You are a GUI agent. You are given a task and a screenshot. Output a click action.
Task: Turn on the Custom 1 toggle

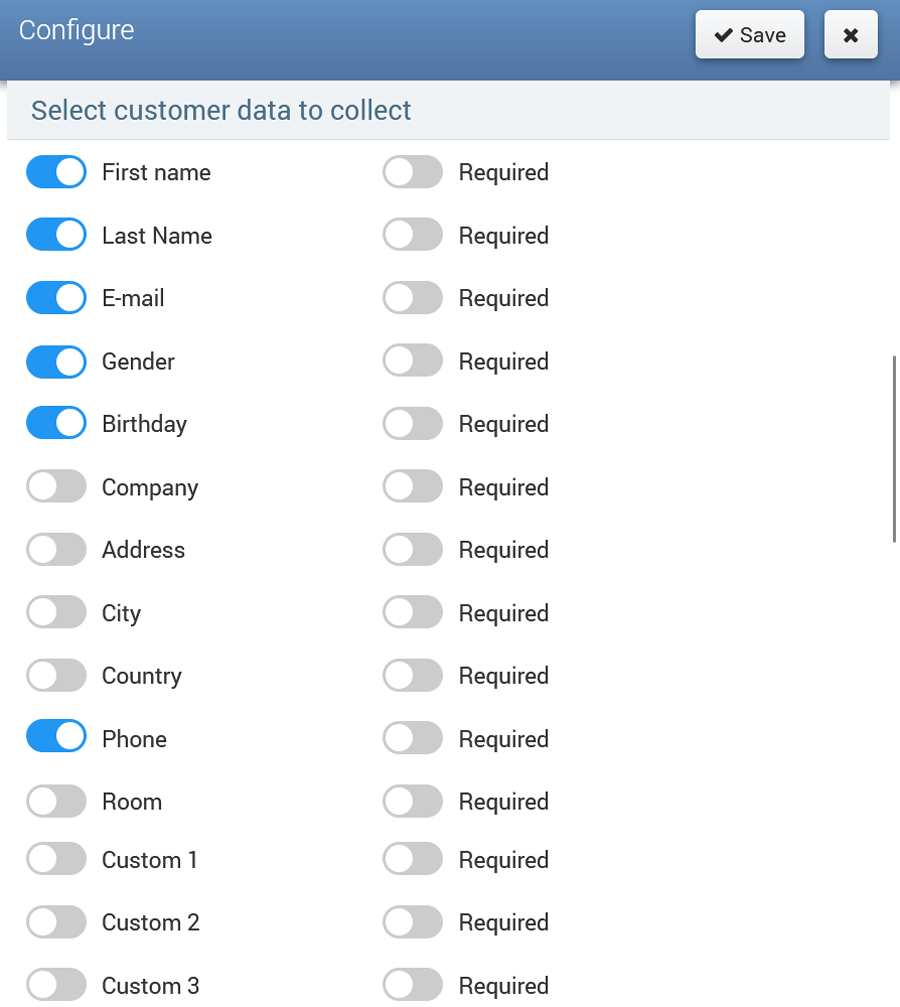click(x=57, y=859)
